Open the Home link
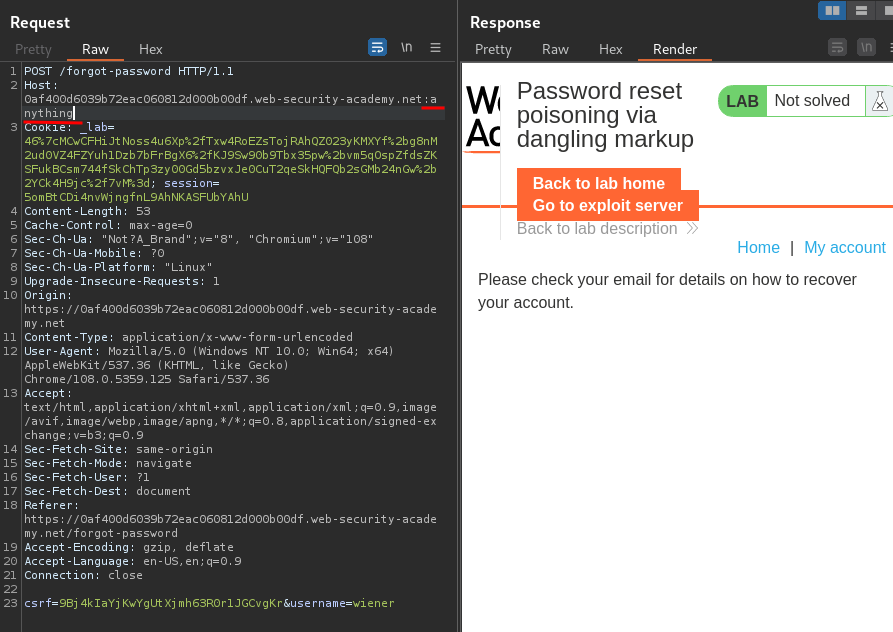The image size is (893, 632). click(x=758, y=248)
